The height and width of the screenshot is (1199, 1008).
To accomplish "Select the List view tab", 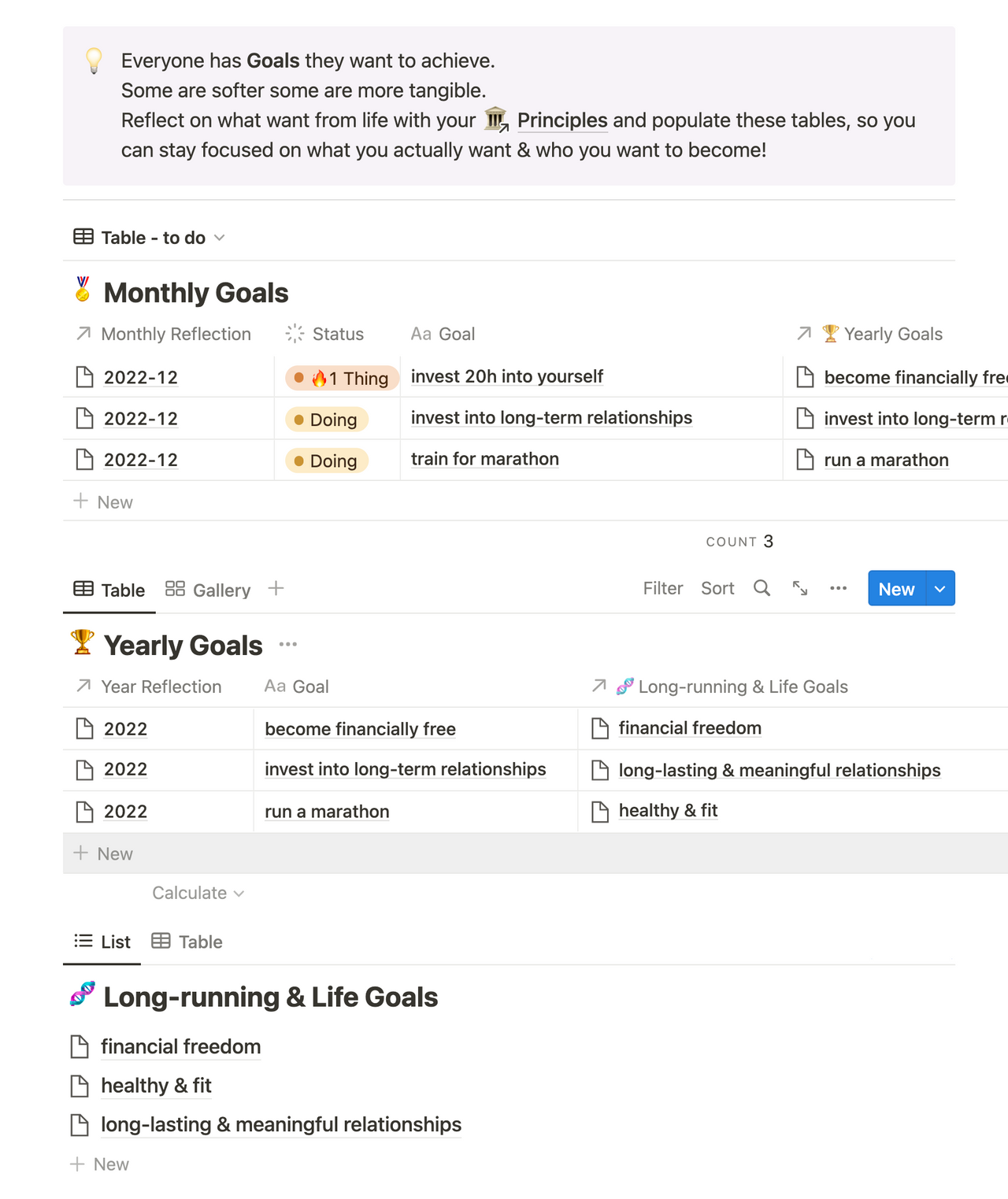I will 102,942.
